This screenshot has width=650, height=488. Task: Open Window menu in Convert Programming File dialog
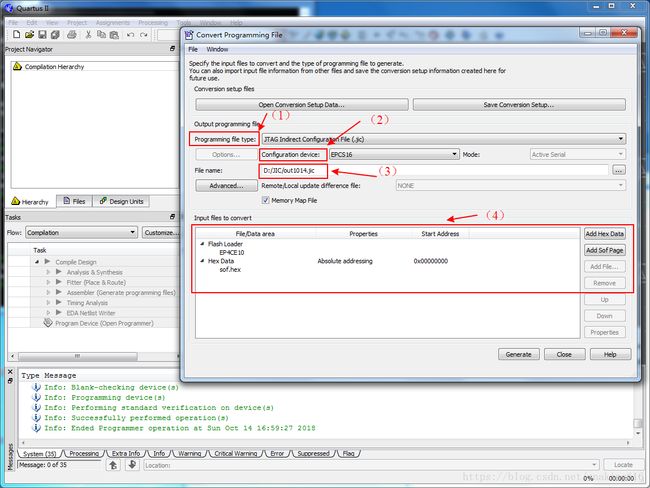click(x=217, y=49)
